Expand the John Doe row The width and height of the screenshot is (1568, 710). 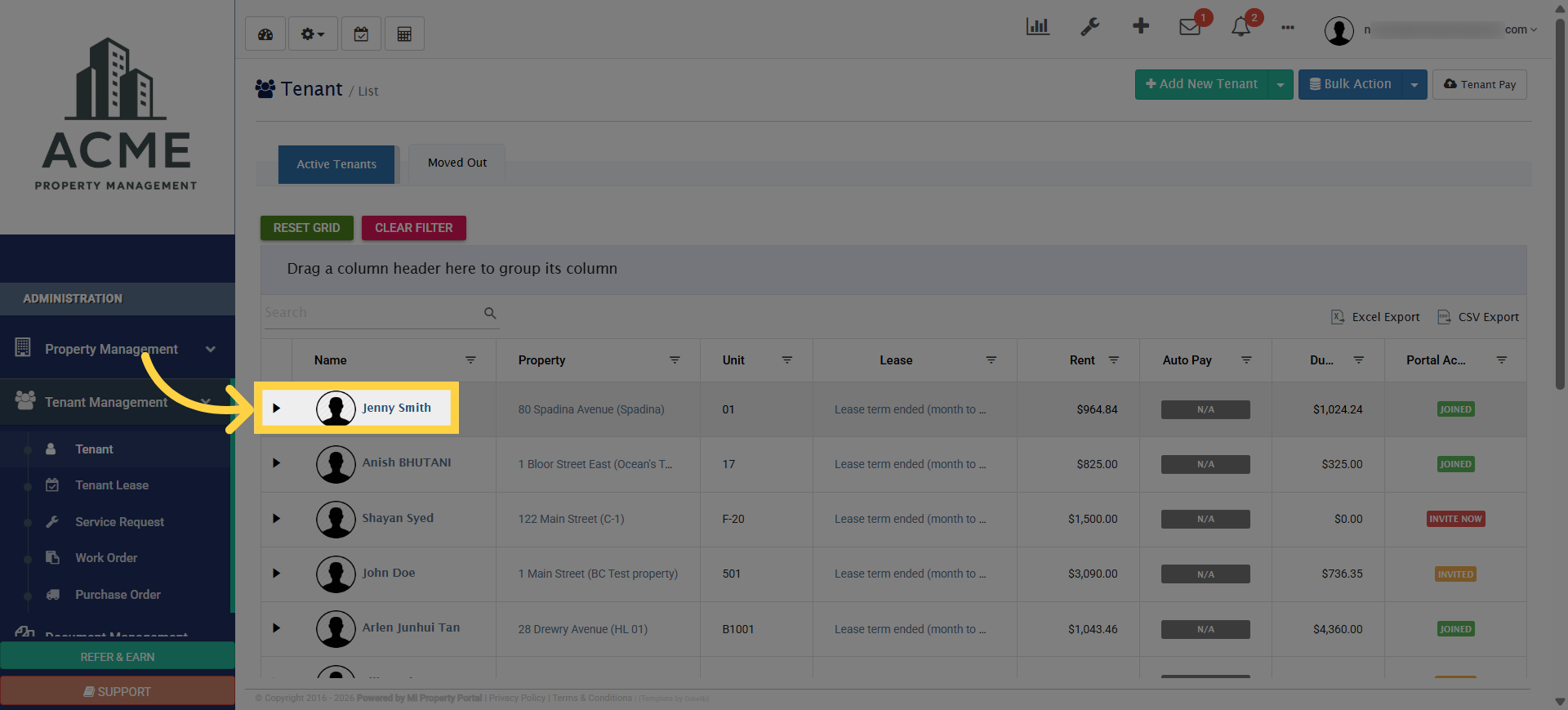click(276, 573)
